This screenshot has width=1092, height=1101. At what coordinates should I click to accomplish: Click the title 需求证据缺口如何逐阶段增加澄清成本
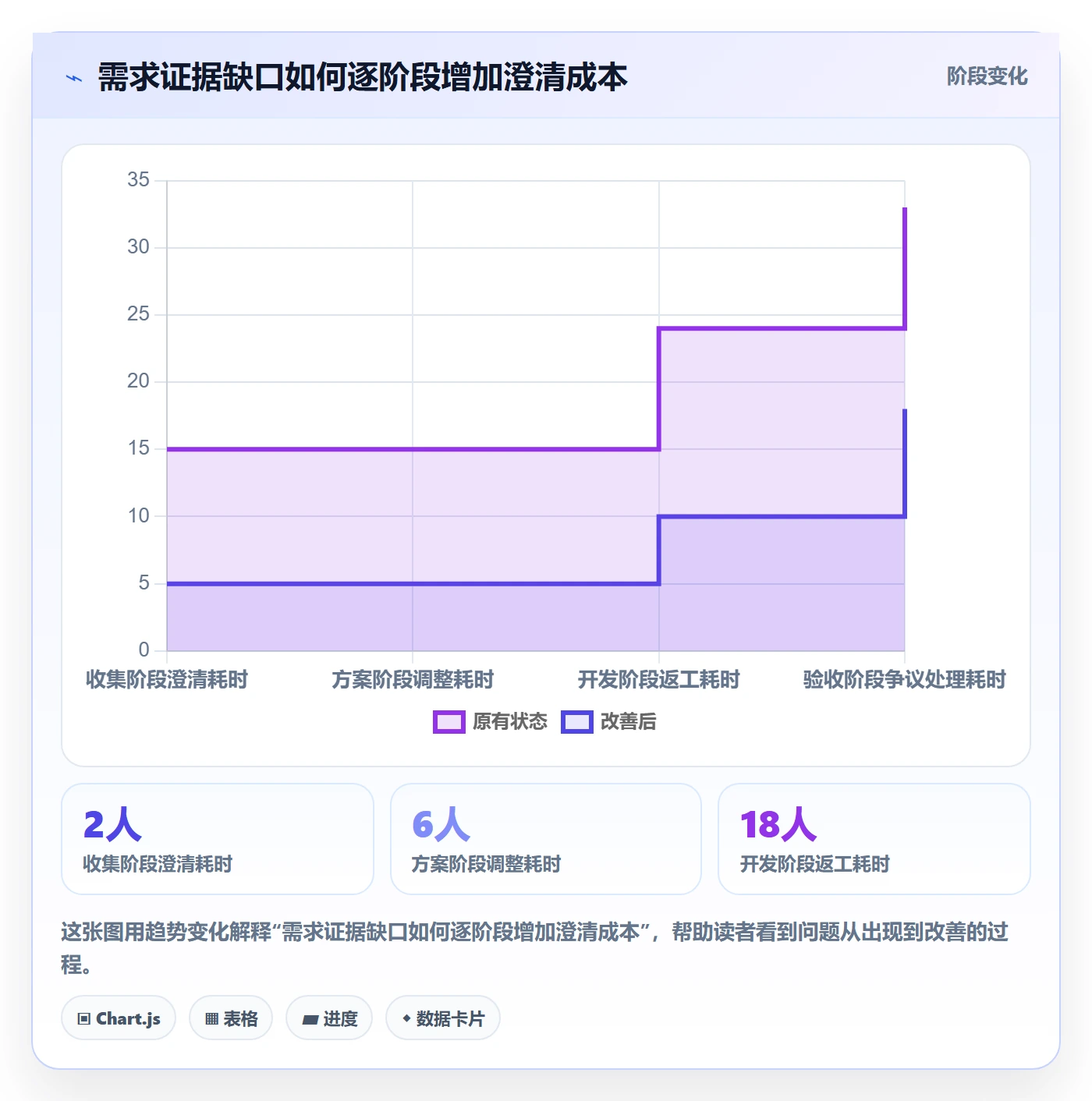(363, 77)
